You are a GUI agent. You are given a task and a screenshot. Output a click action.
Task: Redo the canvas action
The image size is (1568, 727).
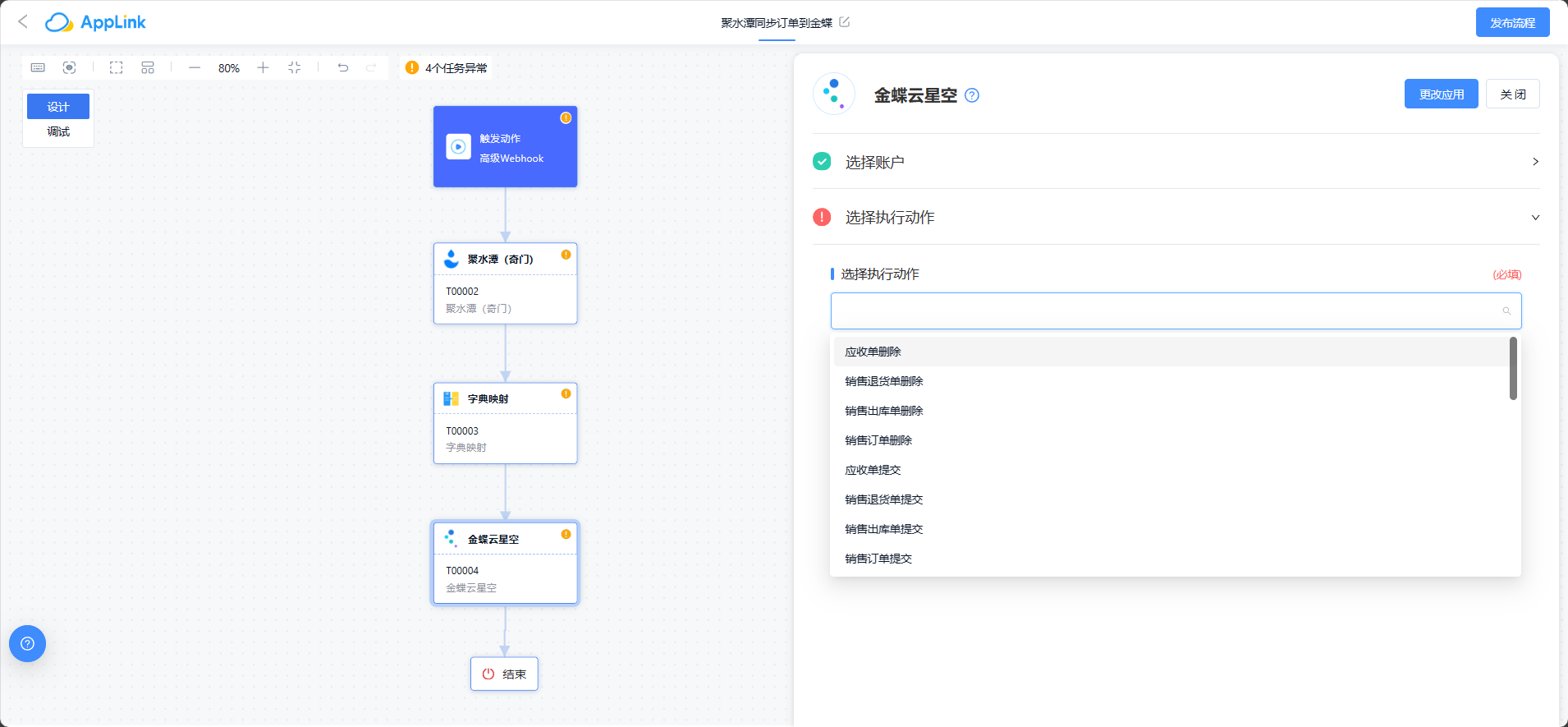tap(371, 67)
